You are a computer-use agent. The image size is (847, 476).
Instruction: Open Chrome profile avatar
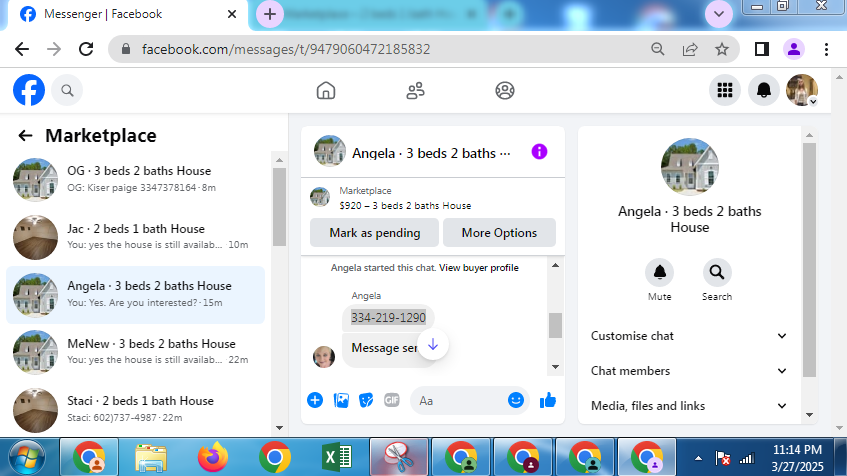click(x=794, y=49)
